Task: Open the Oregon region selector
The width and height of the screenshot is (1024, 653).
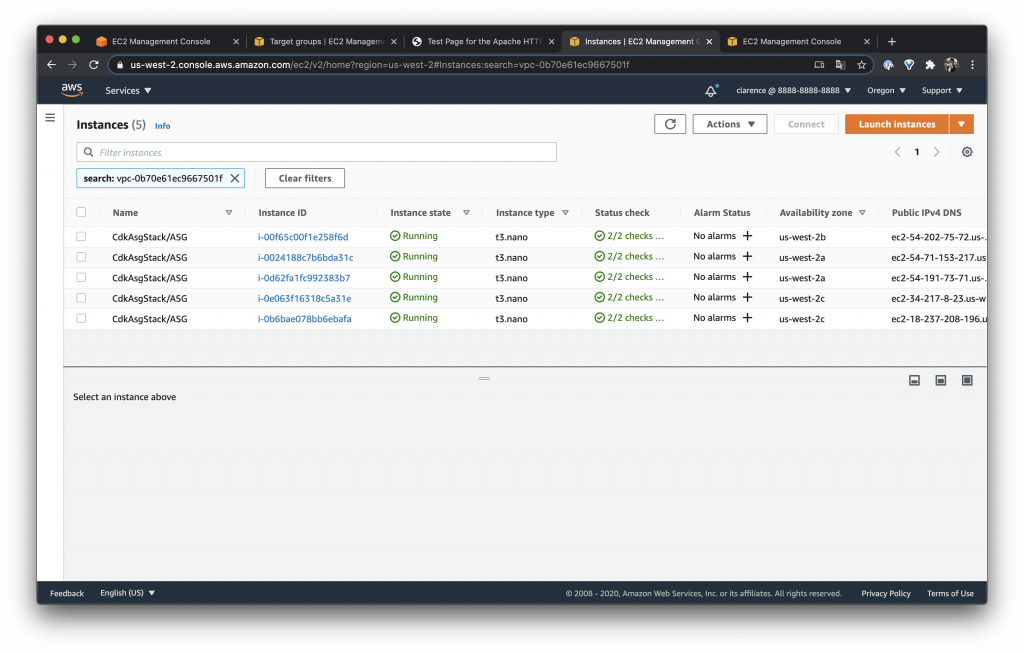Action: pos(886,91)
